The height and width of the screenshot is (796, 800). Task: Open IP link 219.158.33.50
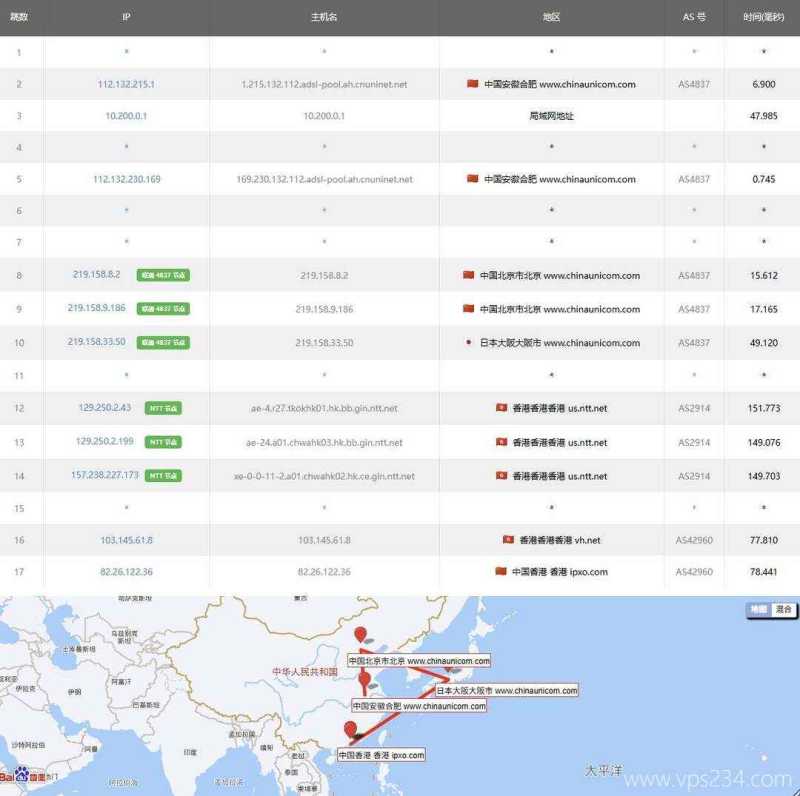(x=97, y=342)
